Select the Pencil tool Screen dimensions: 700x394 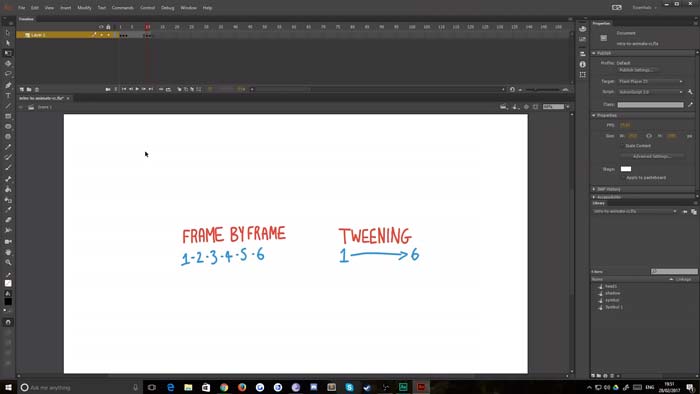click(8, 147)
